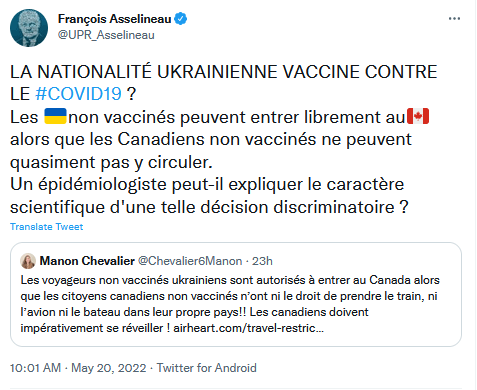The height and width of the screenshot is (390, 477).
Task: Open the quoted tweet text body
Action: [x=230, y=304]
